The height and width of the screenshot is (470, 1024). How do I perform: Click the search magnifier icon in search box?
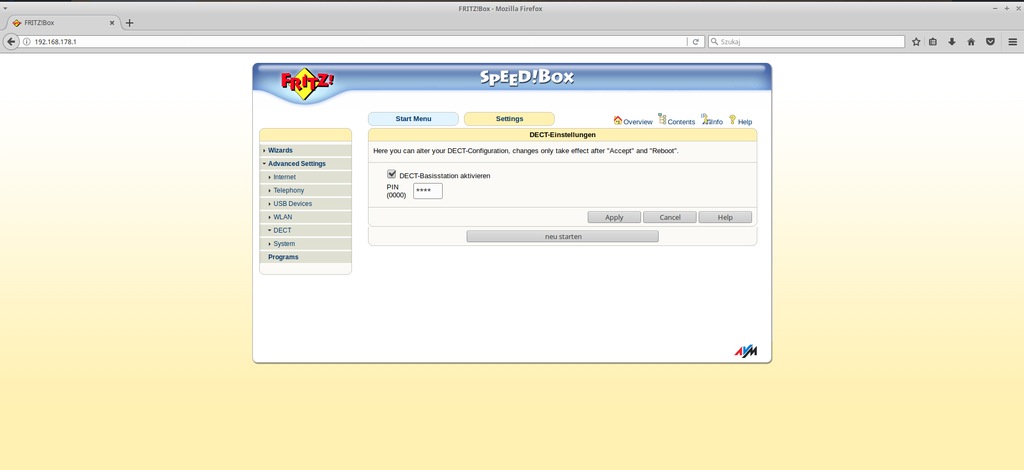[714, 42]
